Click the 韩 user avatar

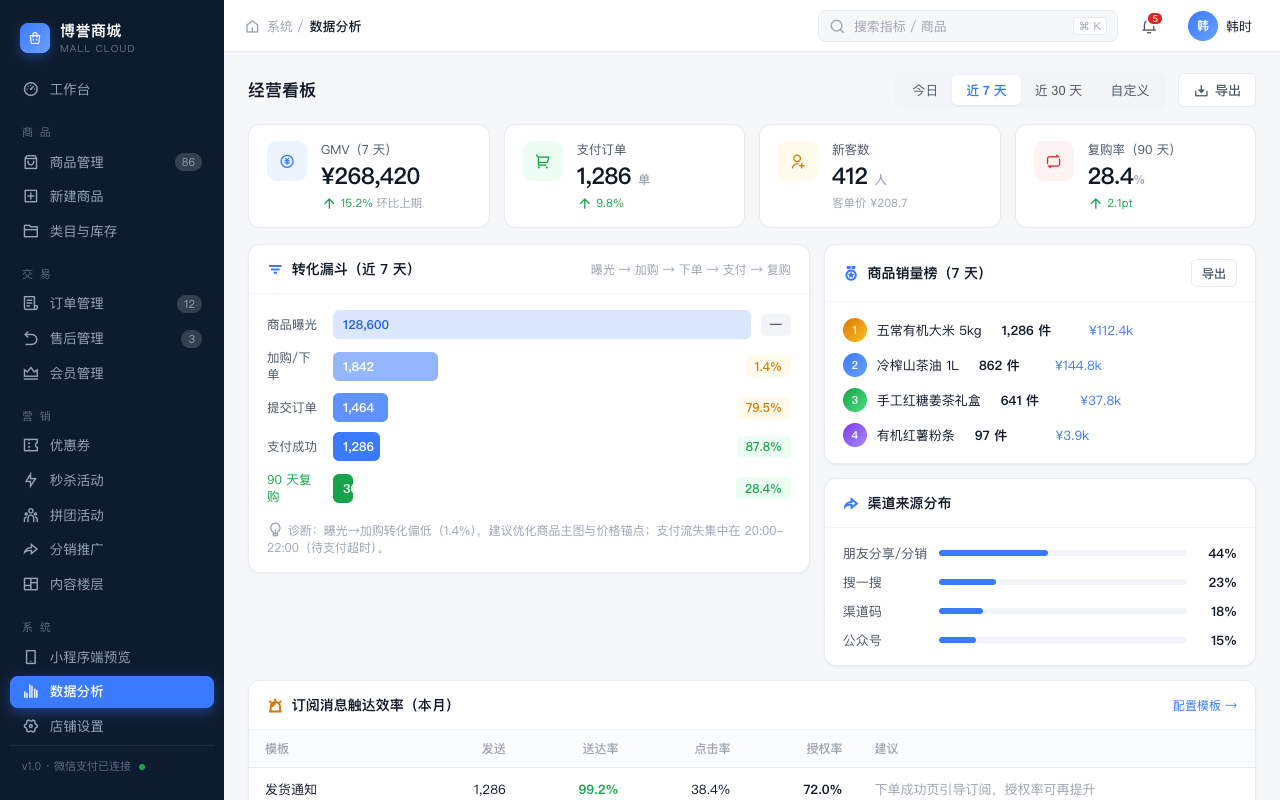tap(1203, 26)
